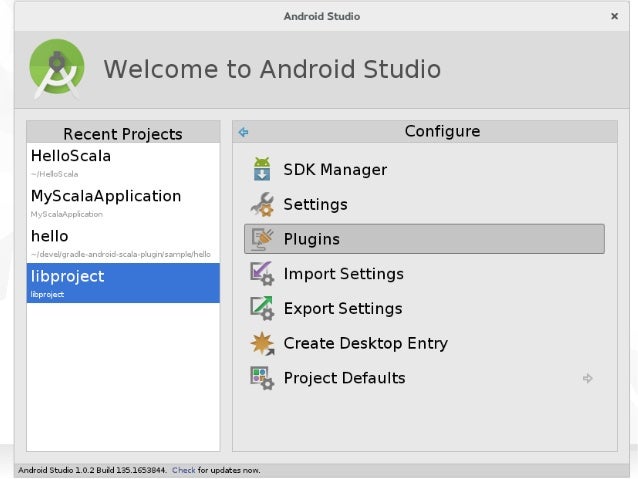Click the gradle-android-scala-plugin sample path
Viewport: 638px width, 479px height.
click(120, 254)
